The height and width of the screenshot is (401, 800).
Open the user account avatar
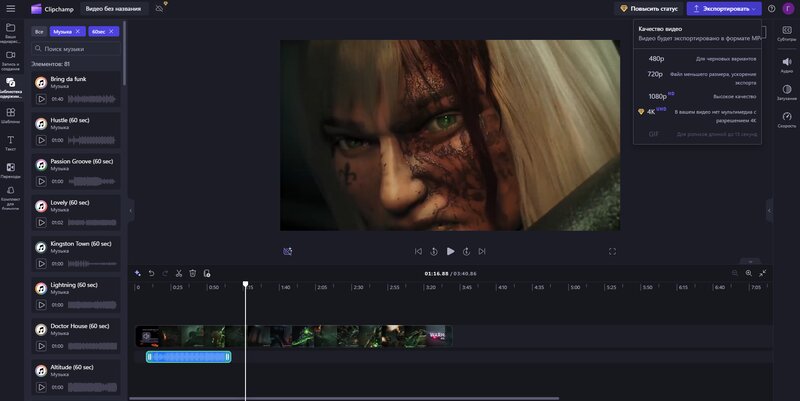point(789,9)
